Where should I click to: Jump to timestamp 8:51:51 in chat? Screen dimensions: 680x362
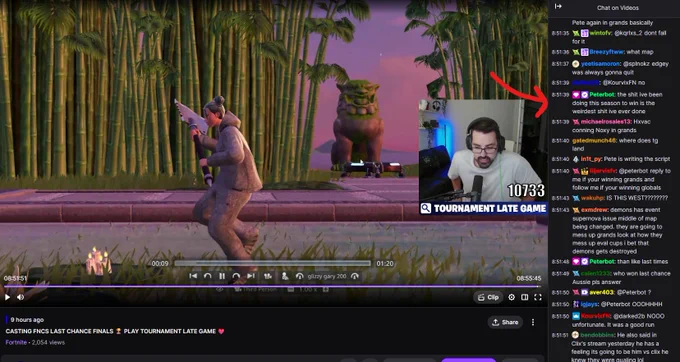[560, 336]
